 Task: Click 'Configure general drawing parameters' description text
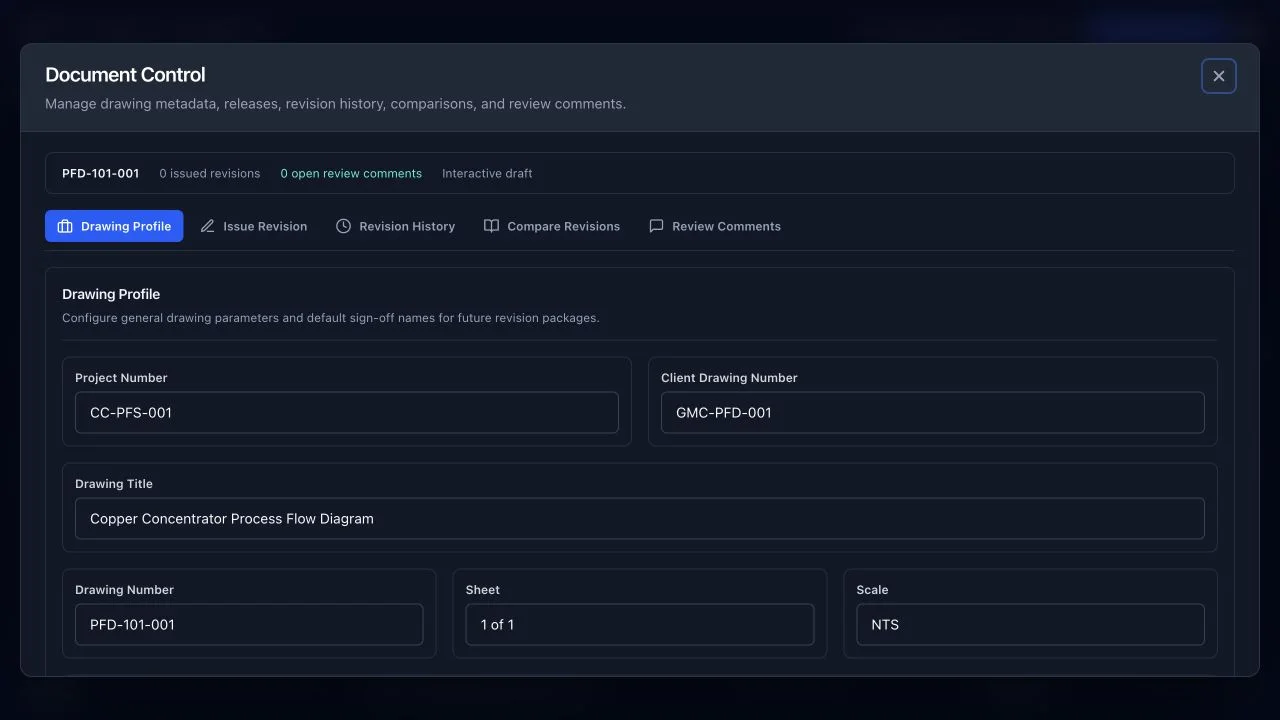[330, 318]
